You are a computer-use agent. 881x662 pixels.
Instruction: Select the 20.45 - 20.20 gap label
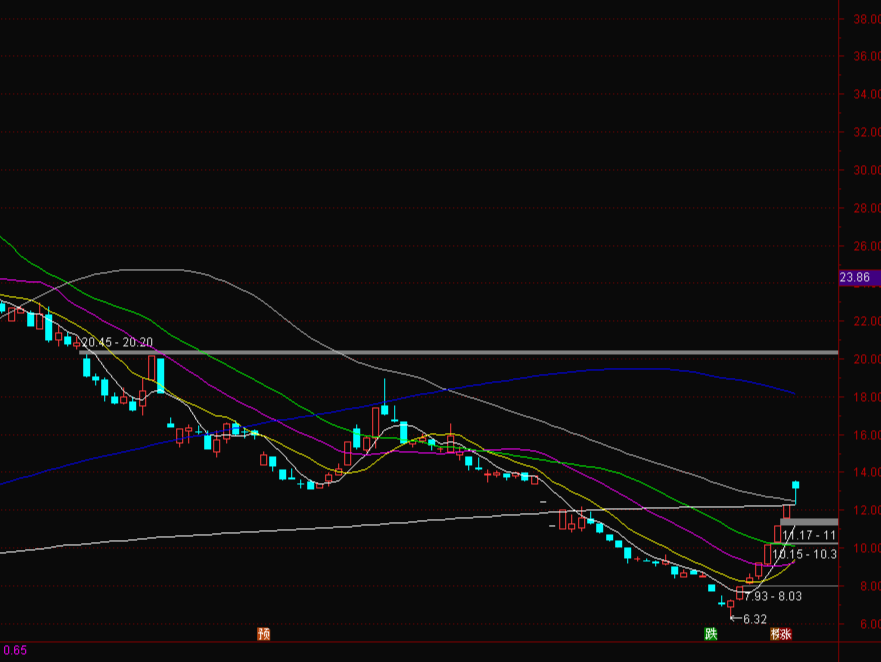(x=117, y=342)
